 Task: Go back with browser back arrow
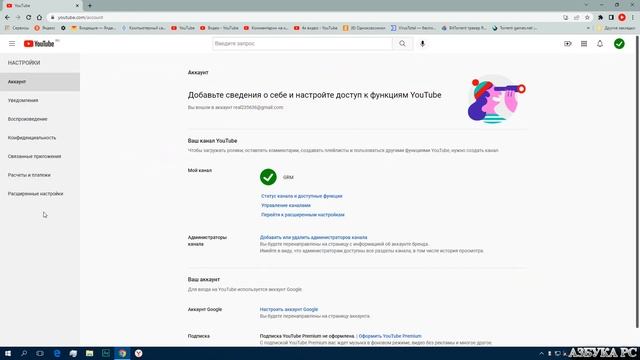pos(7,18)
